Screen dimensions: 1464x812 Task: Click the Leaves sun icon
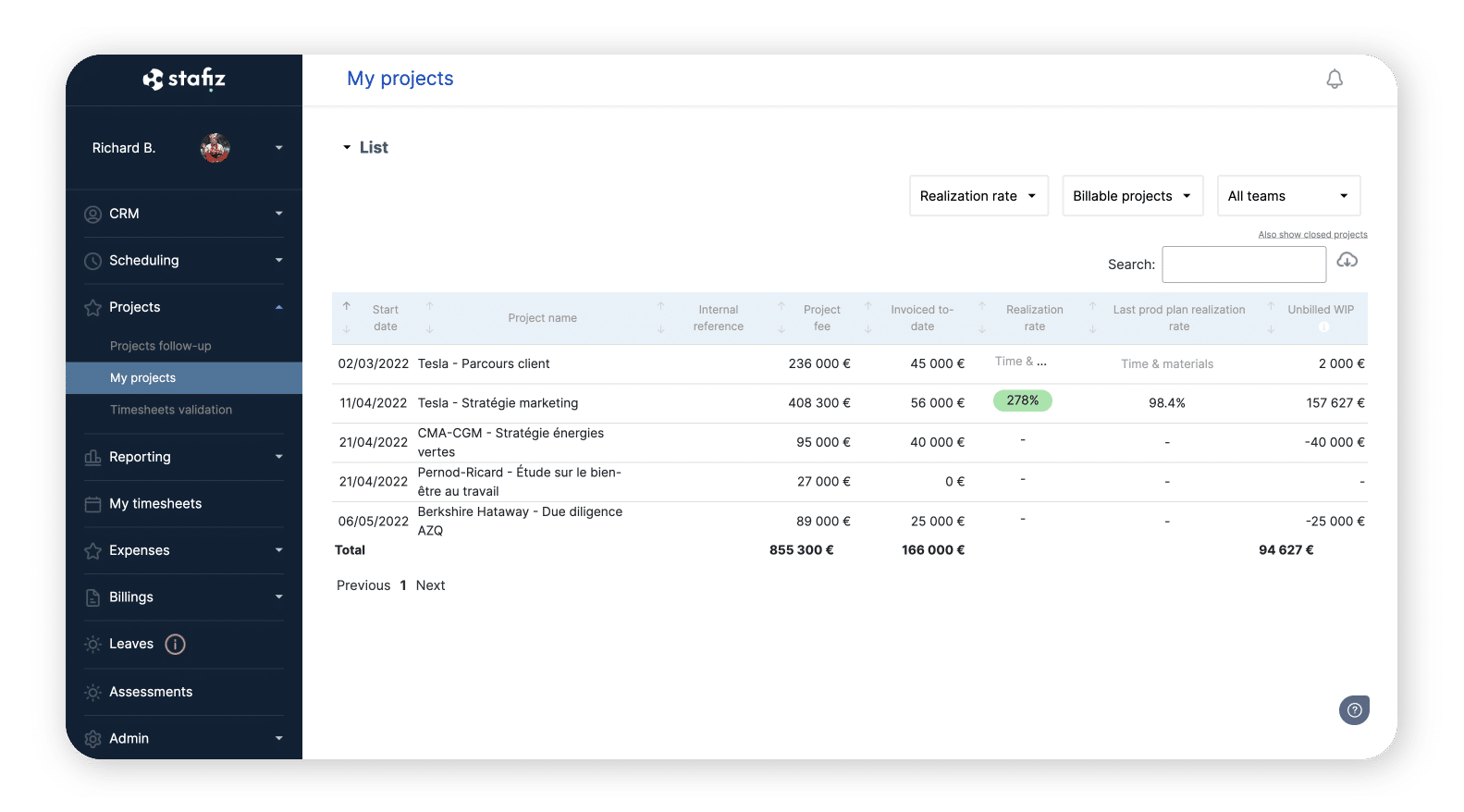[92, 645]
